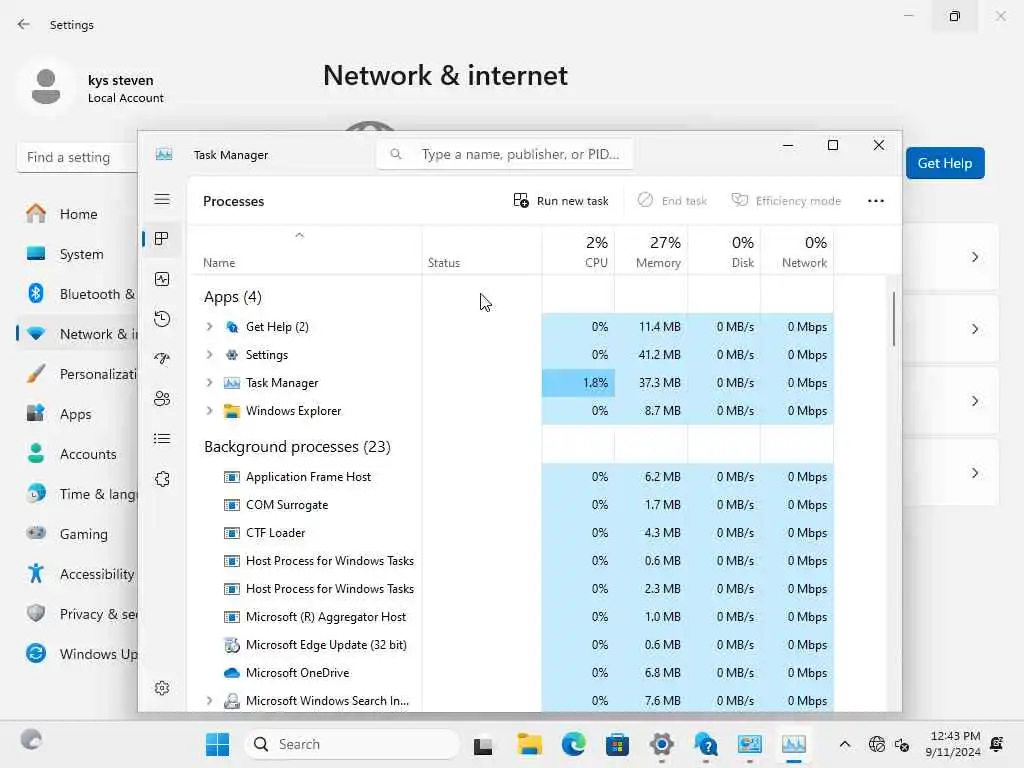
Task: Click the Get Help app icon in process list
Action: click(231, 327)
